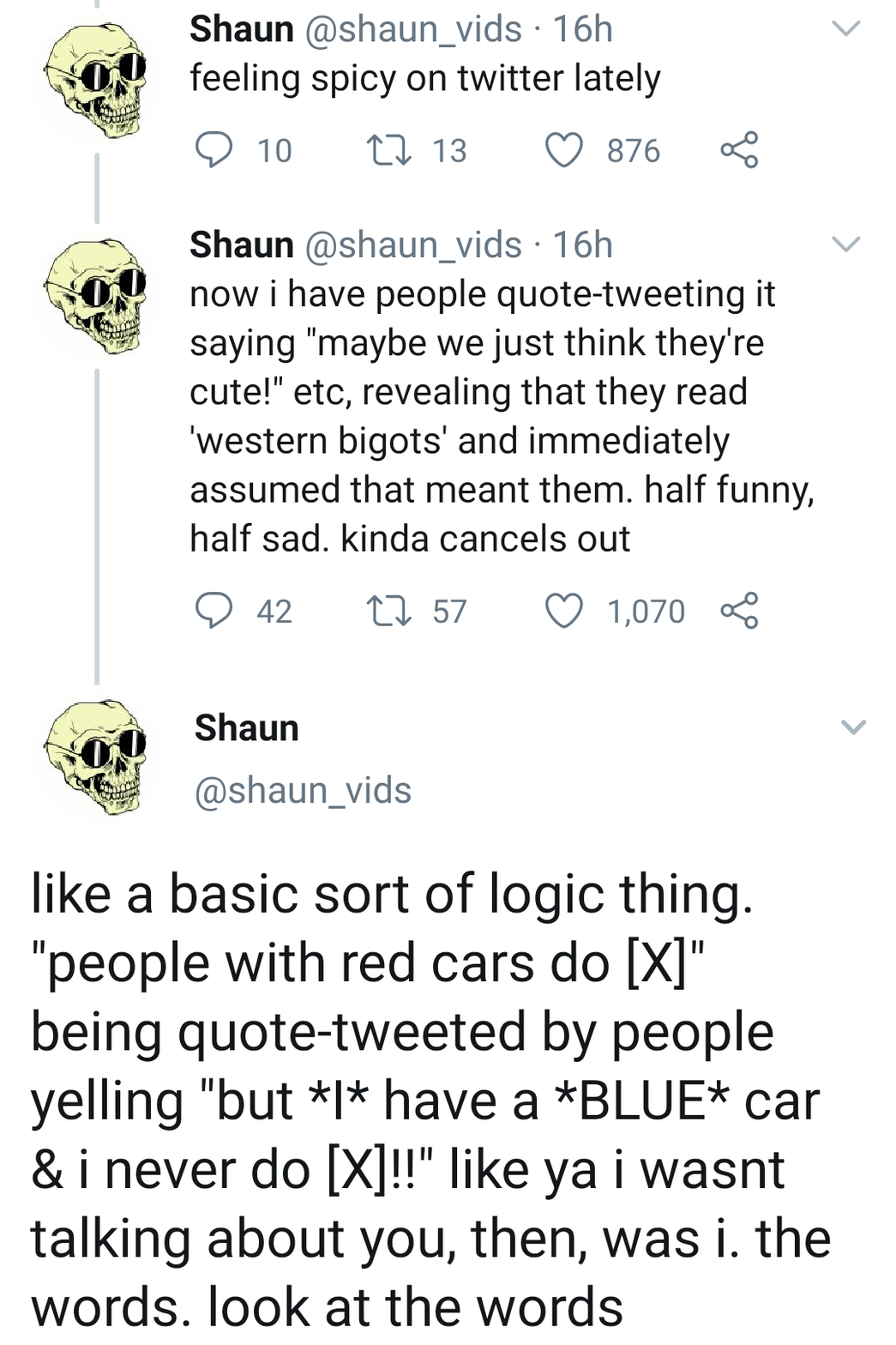Open the 16h timestamp on second tweet

583,245
